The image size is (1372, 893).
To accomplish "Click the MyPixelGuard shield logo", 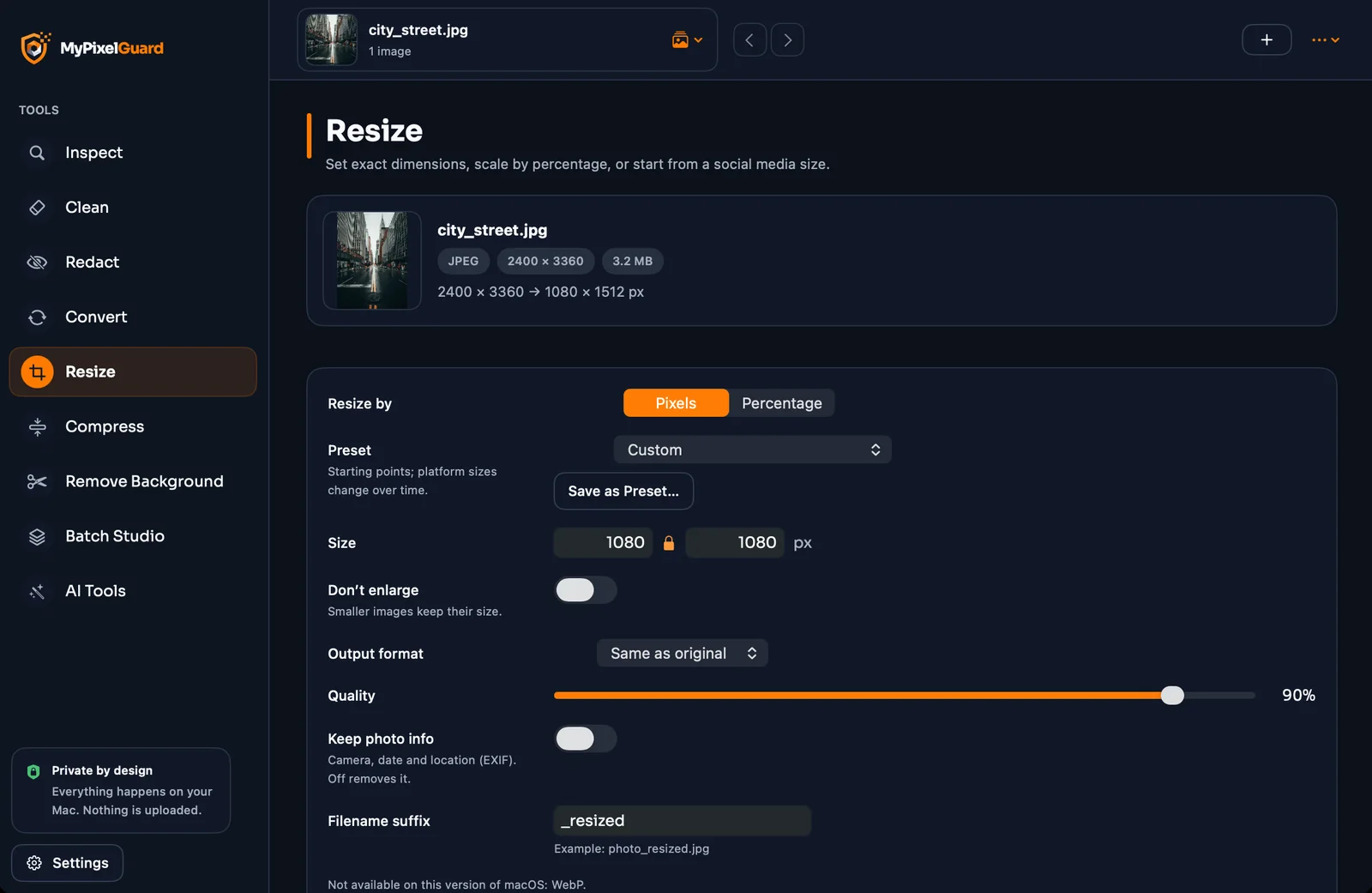I will [35, 48].
